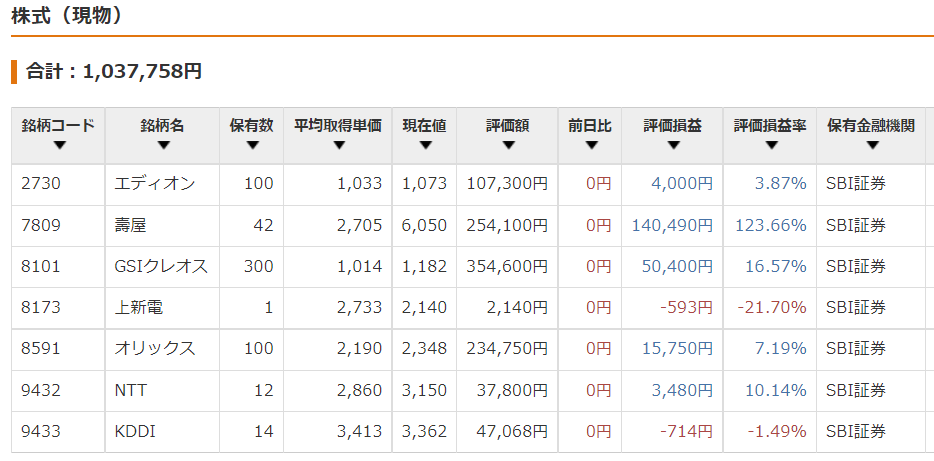Screen dimensions: 934x461
Task: Click 評価損益率 123.66% value
Action: [771, 225]
